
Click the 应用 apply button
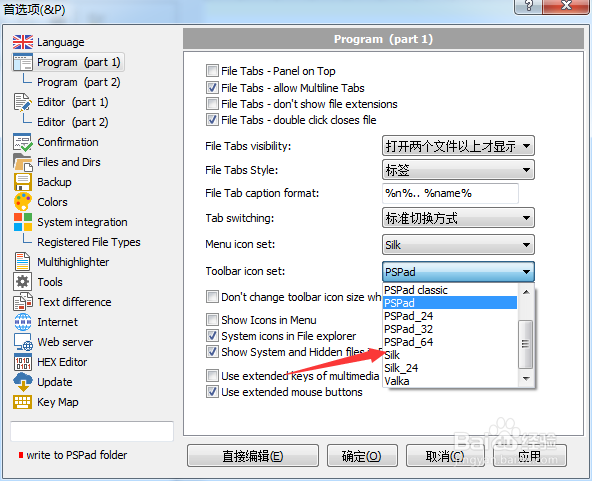coord(529,456)
